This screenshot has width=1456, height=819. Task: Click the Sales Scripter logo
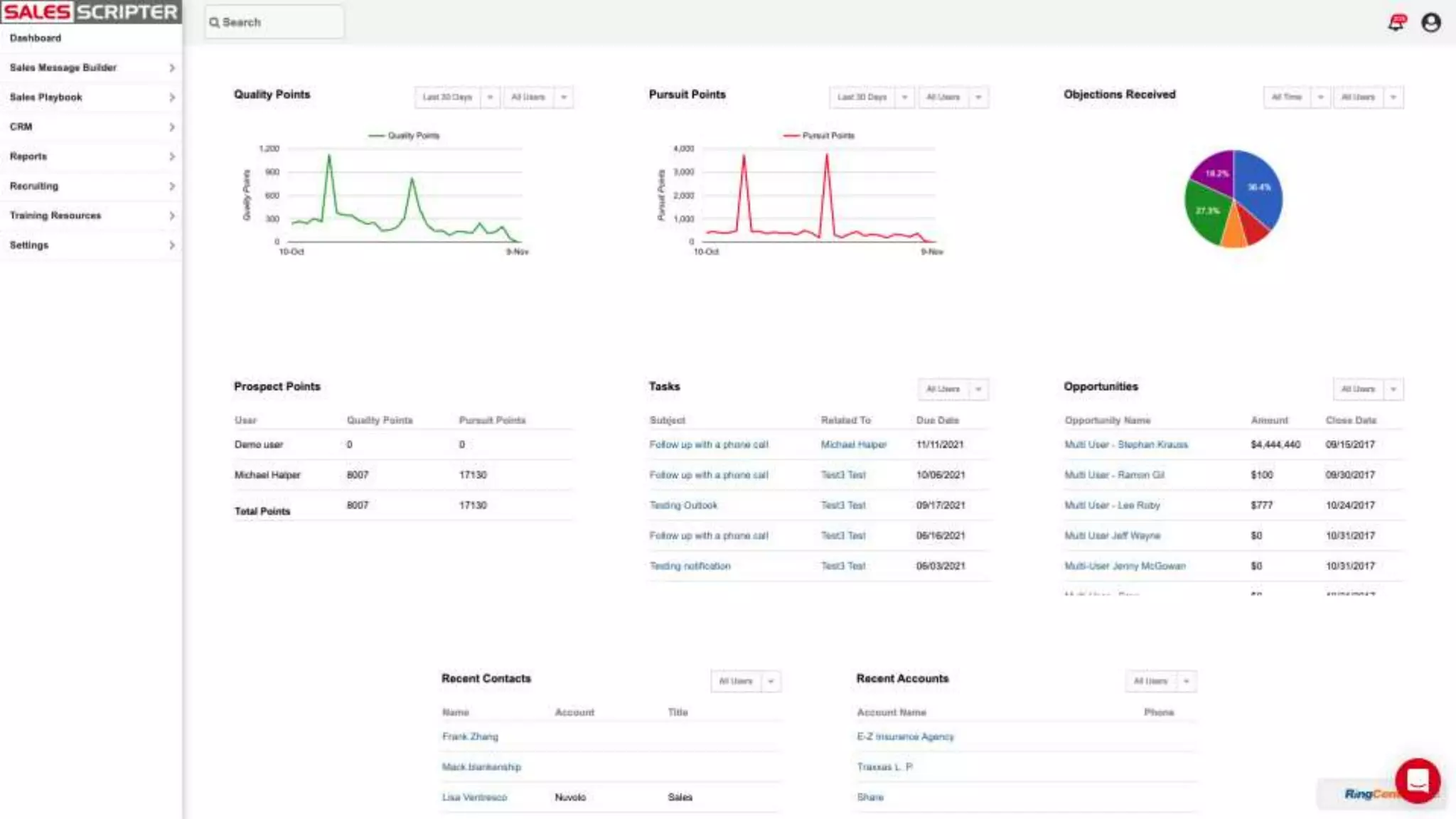click(x=90, y=11)
